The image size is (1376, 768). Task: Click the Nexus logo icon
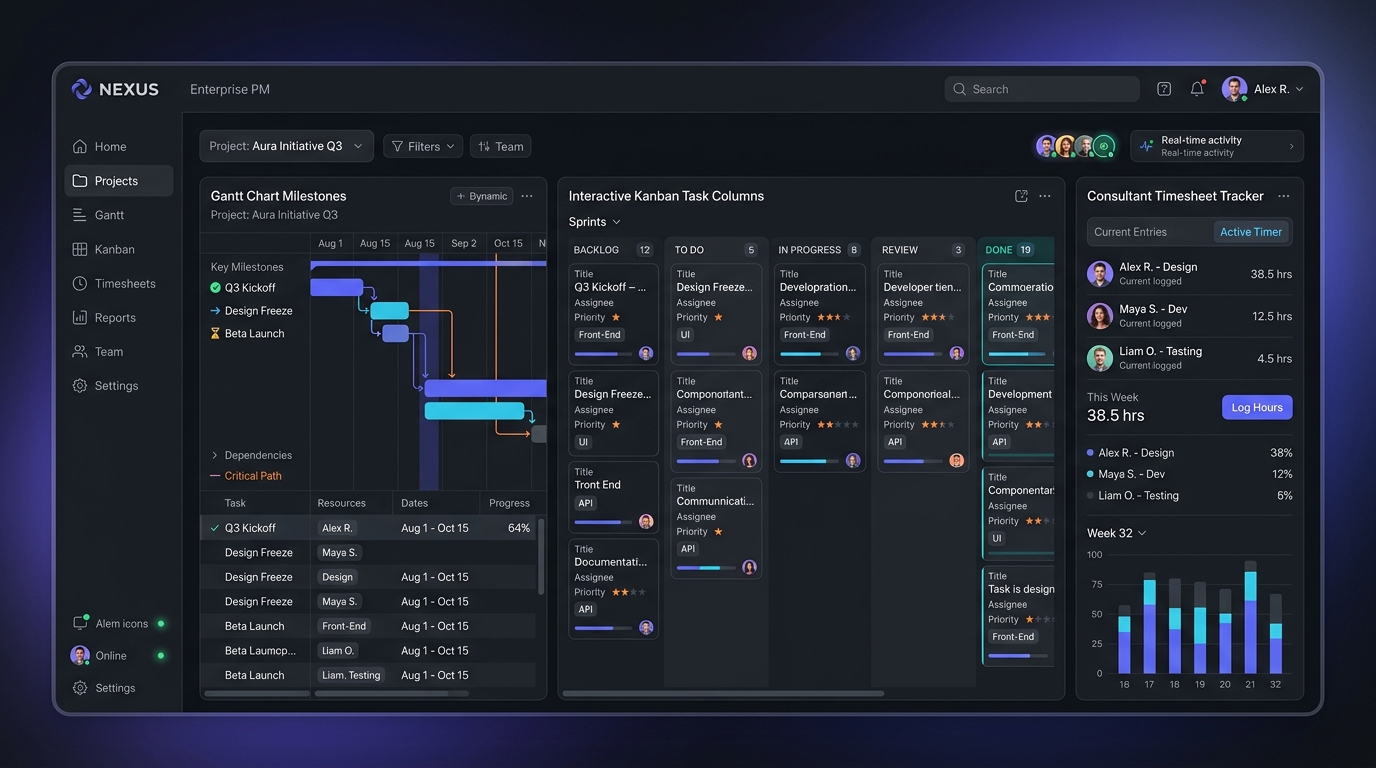pyautogui.click(x=82, y=89)
